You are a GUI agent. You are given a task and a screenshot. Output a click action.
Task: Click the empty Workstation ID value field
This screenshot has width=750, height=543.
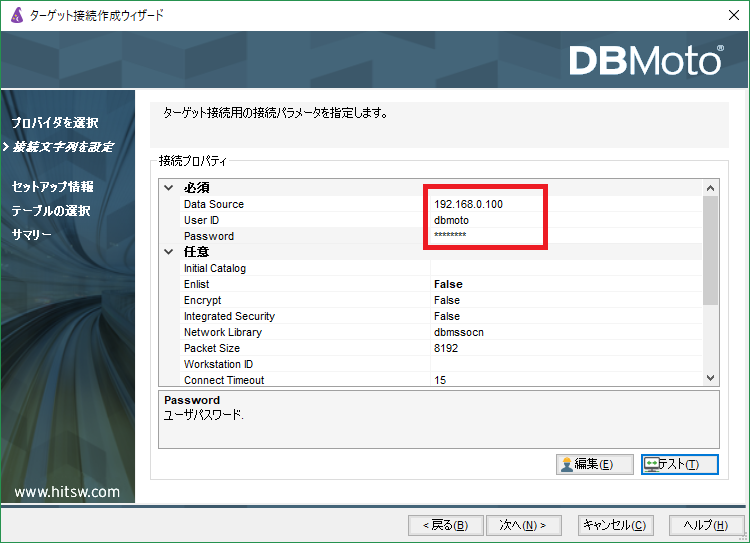(x=566, y=364)
